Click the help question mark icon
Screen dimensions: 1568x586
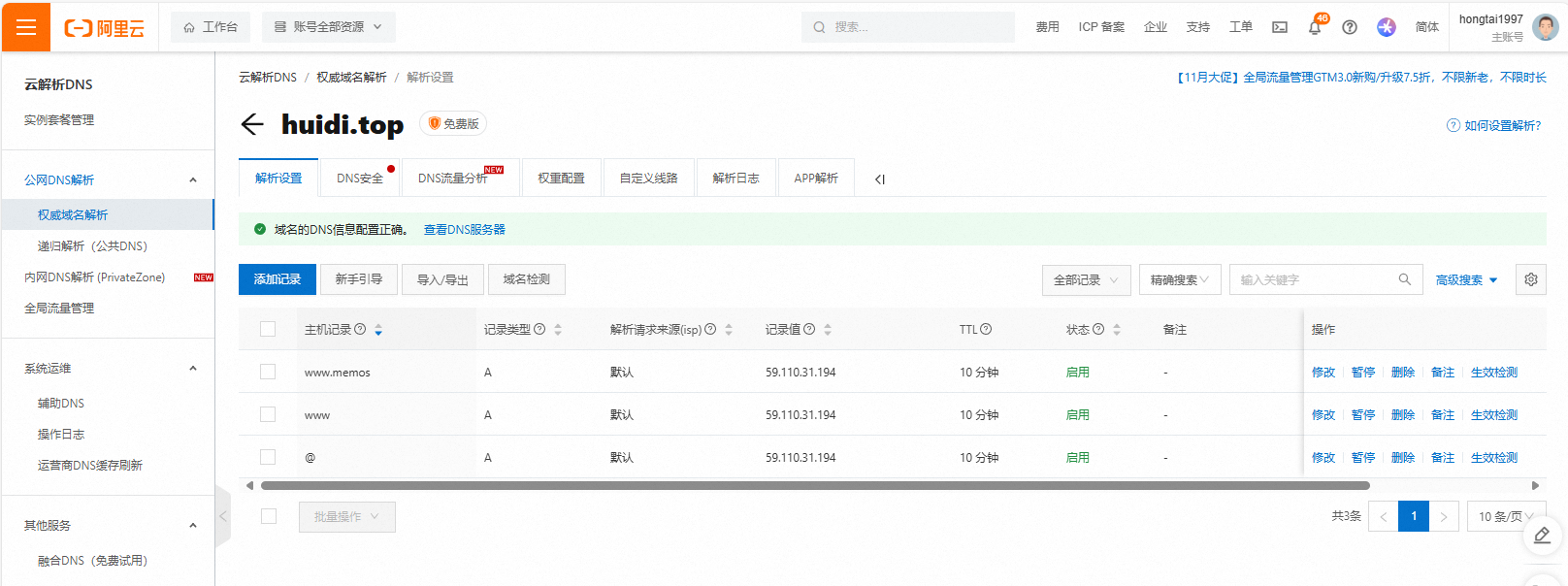(1350, 27)
